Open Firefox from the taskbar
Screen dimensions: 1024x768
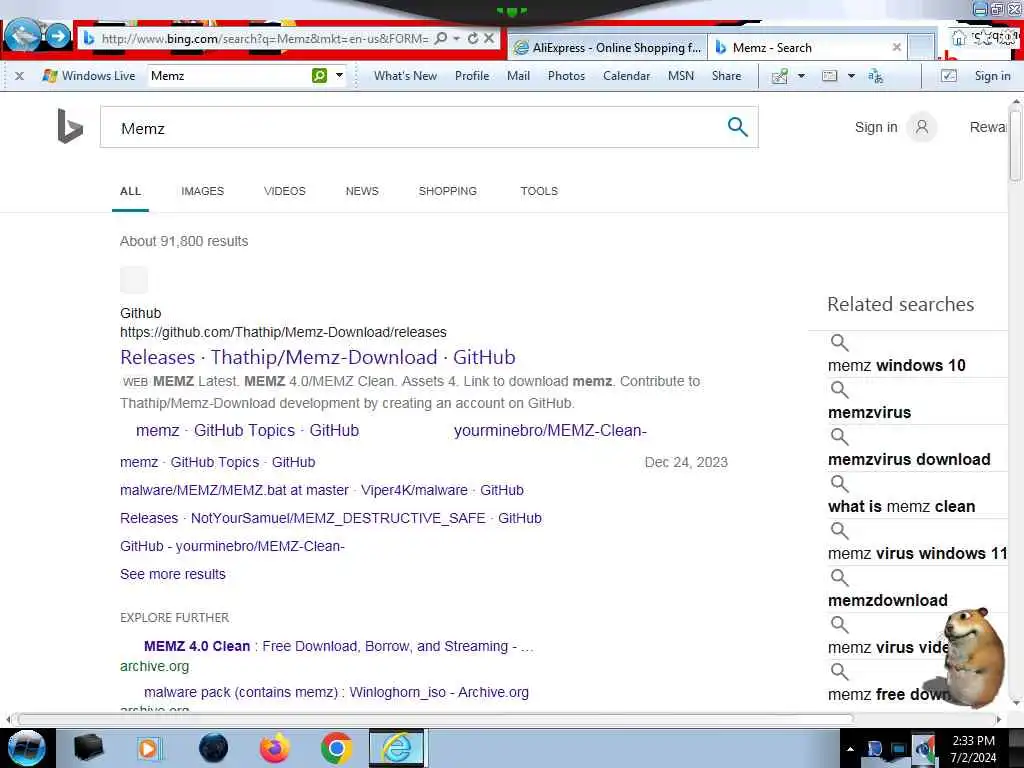(274, 748)
